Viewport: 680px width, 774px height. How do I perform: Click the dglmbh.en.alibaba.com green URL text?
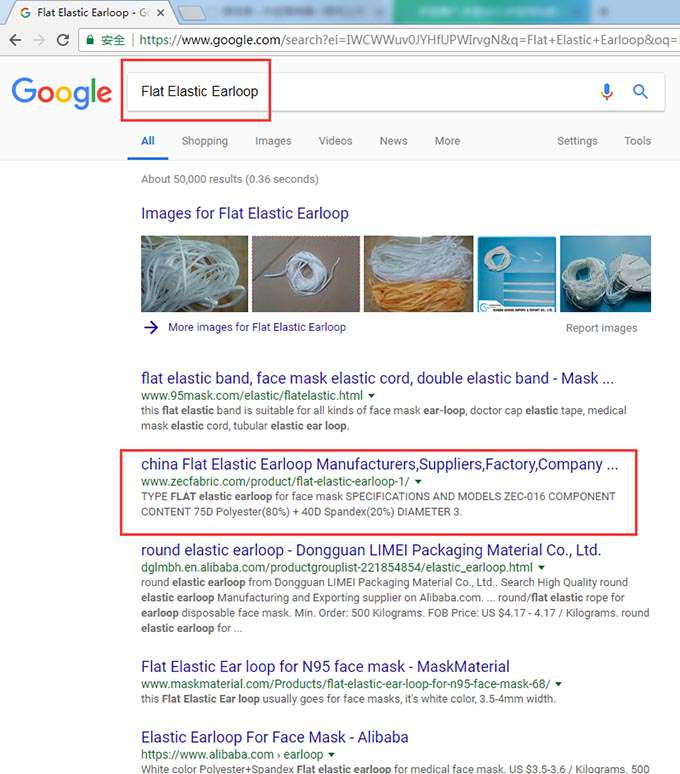pos(337,568)
